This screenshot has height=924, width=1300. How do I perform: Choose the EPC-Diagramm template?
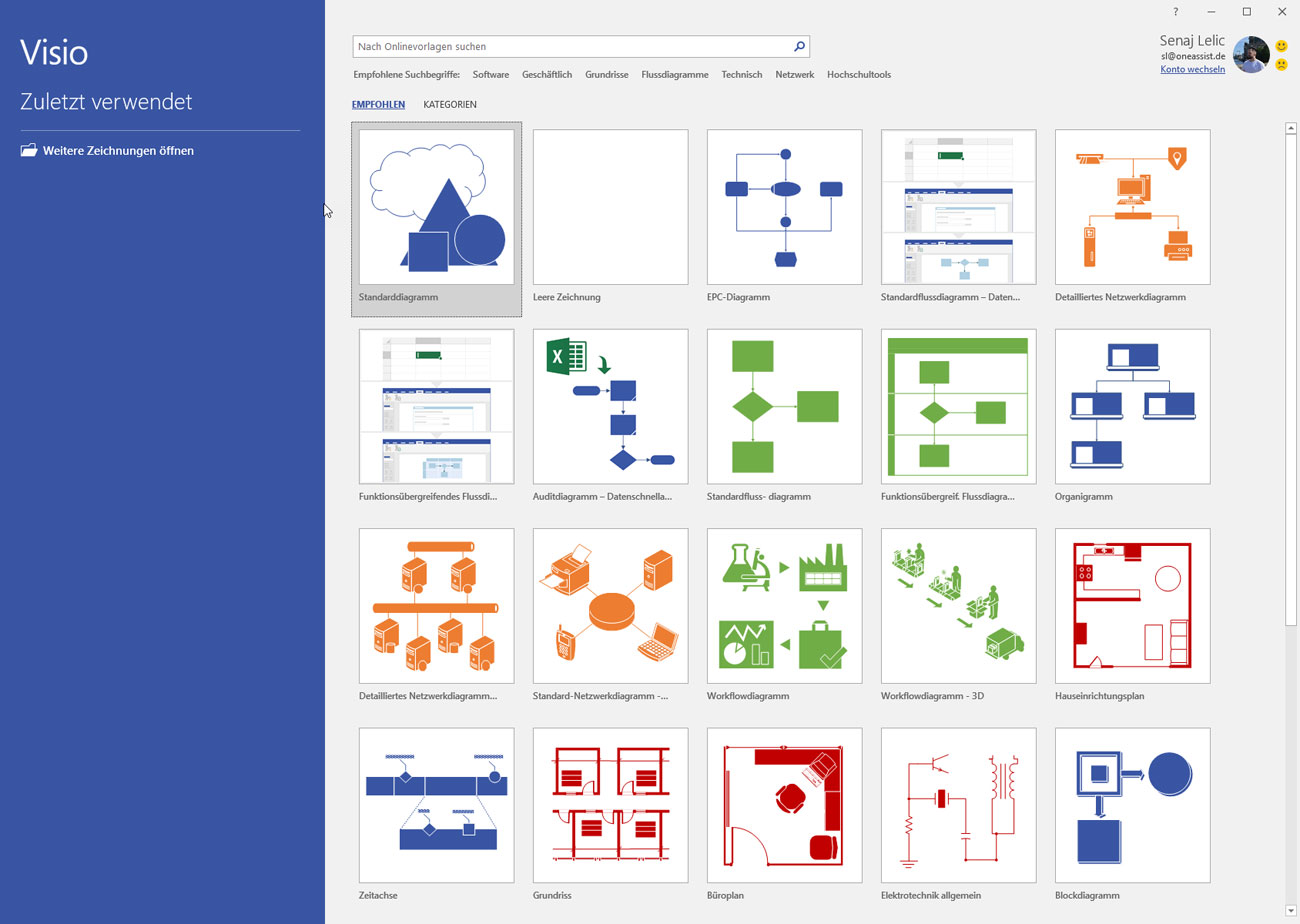coord(785,207)
